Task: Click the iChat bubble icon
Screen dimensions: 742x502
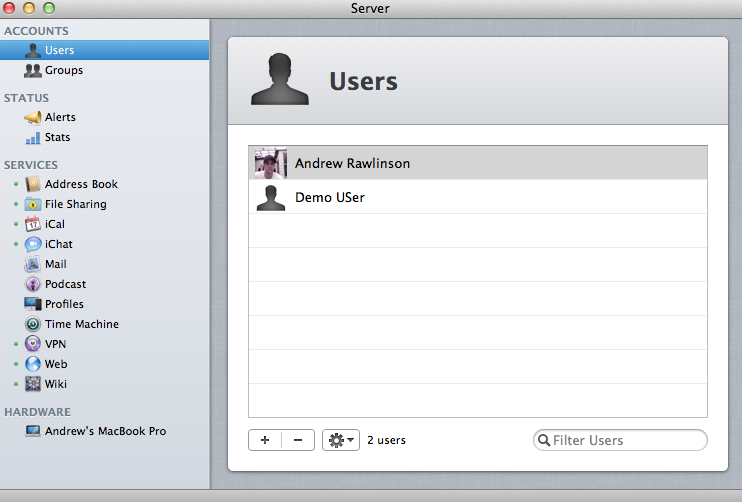Action: [x=33, y=244]
